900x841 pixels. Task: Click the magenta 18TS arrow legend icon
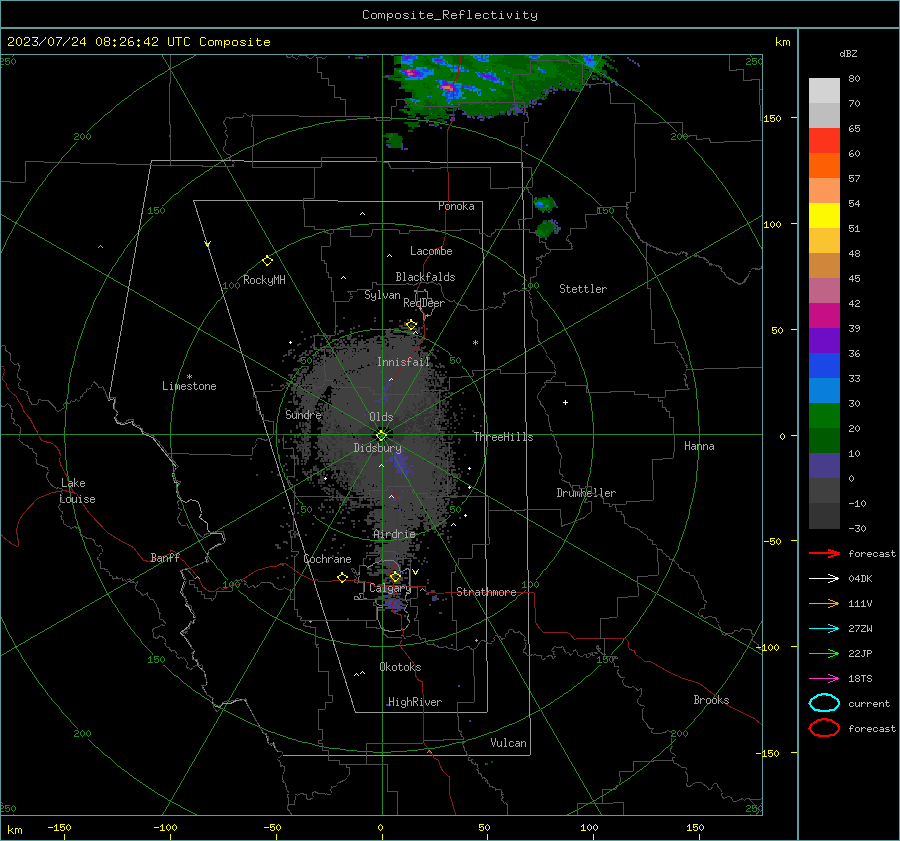click(x=824, y=679)
